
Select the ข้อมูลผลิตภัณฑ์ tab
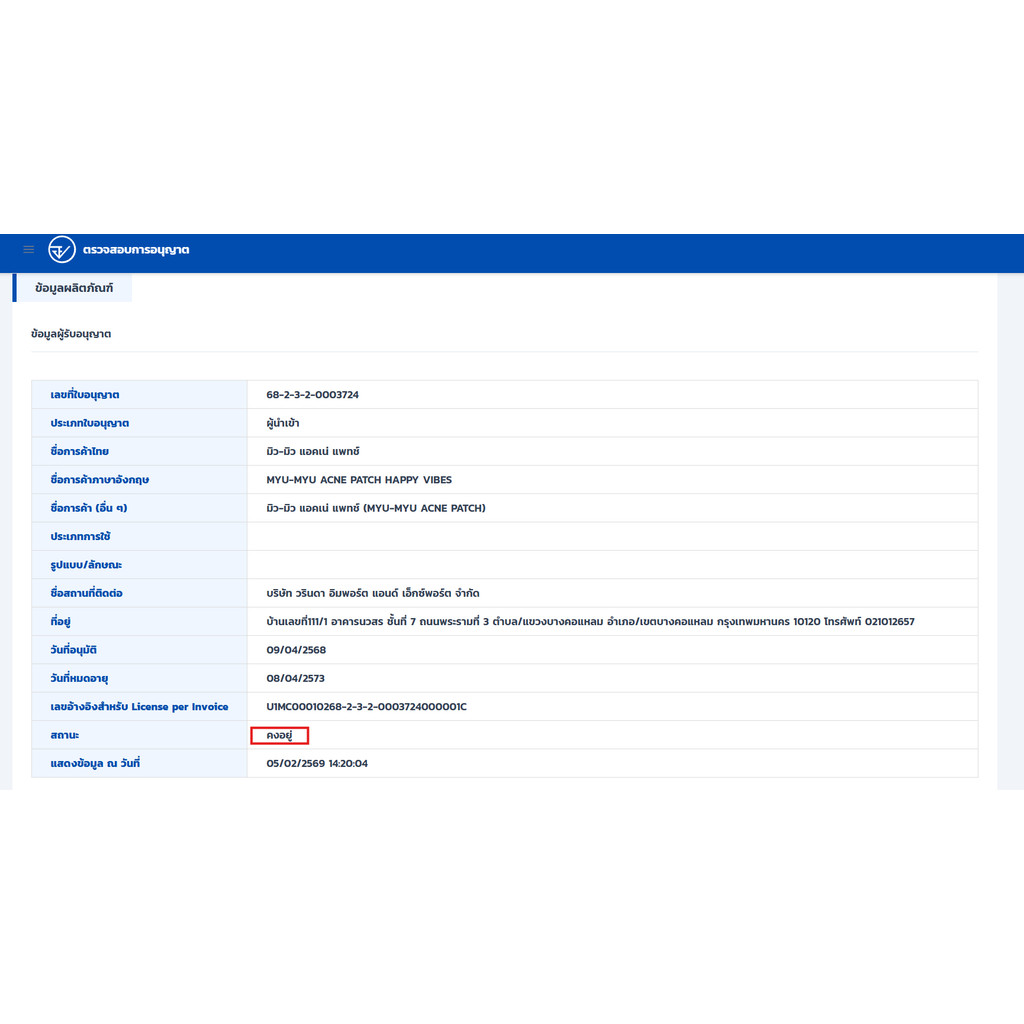(73, 288)
